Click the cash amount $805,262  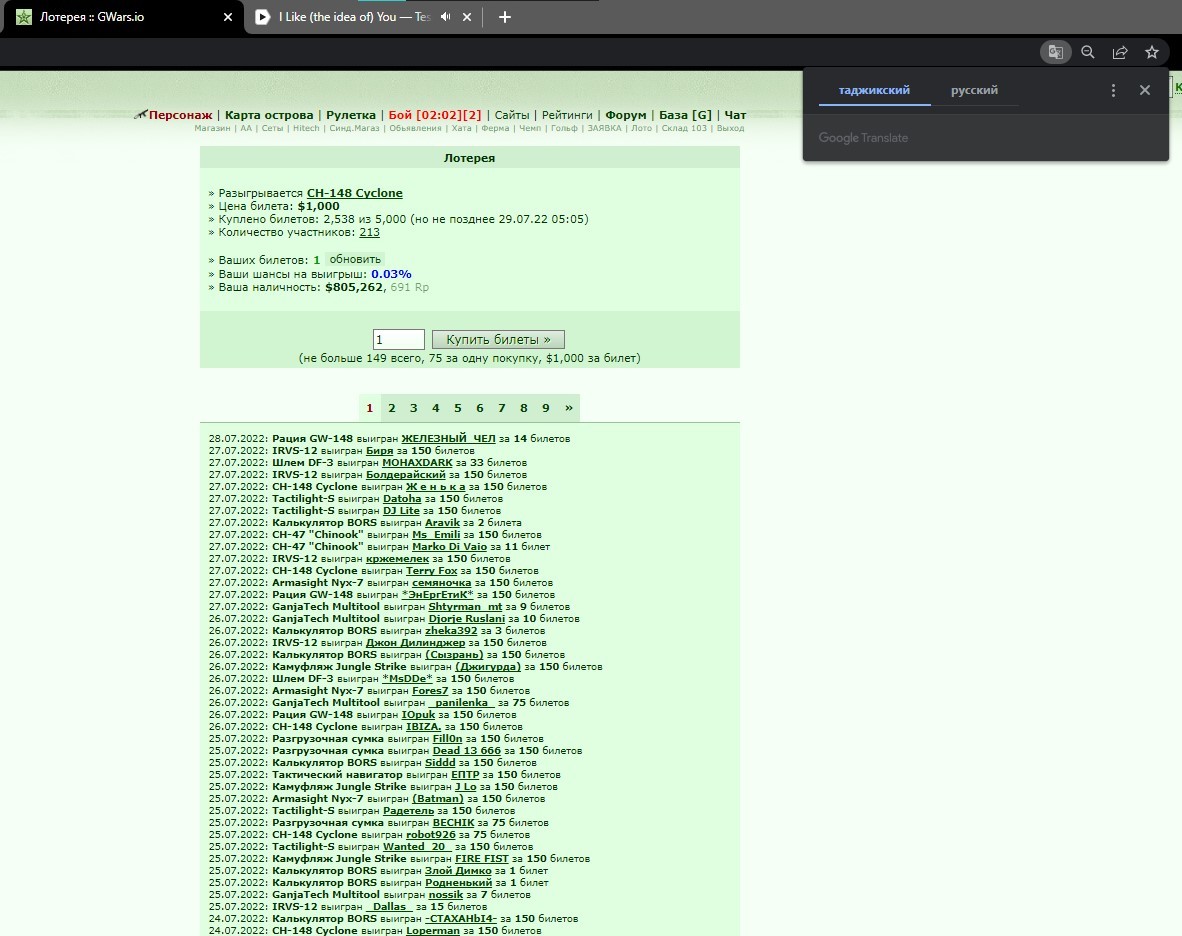355,287
